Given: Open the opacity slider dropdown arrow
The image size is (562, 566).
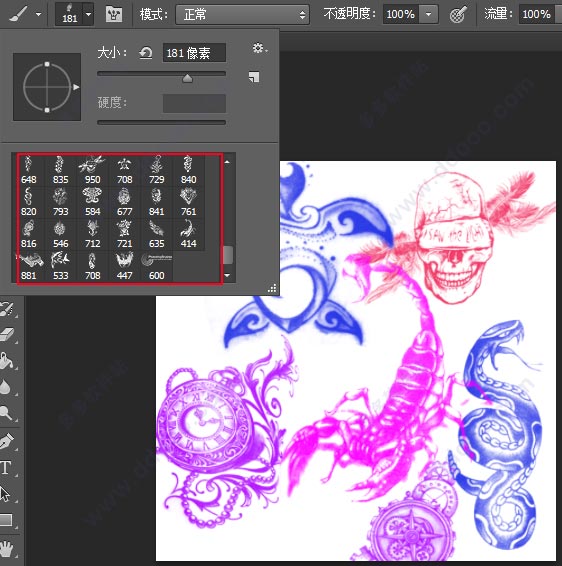Looking at the screenshot, I should pos(428,14).
